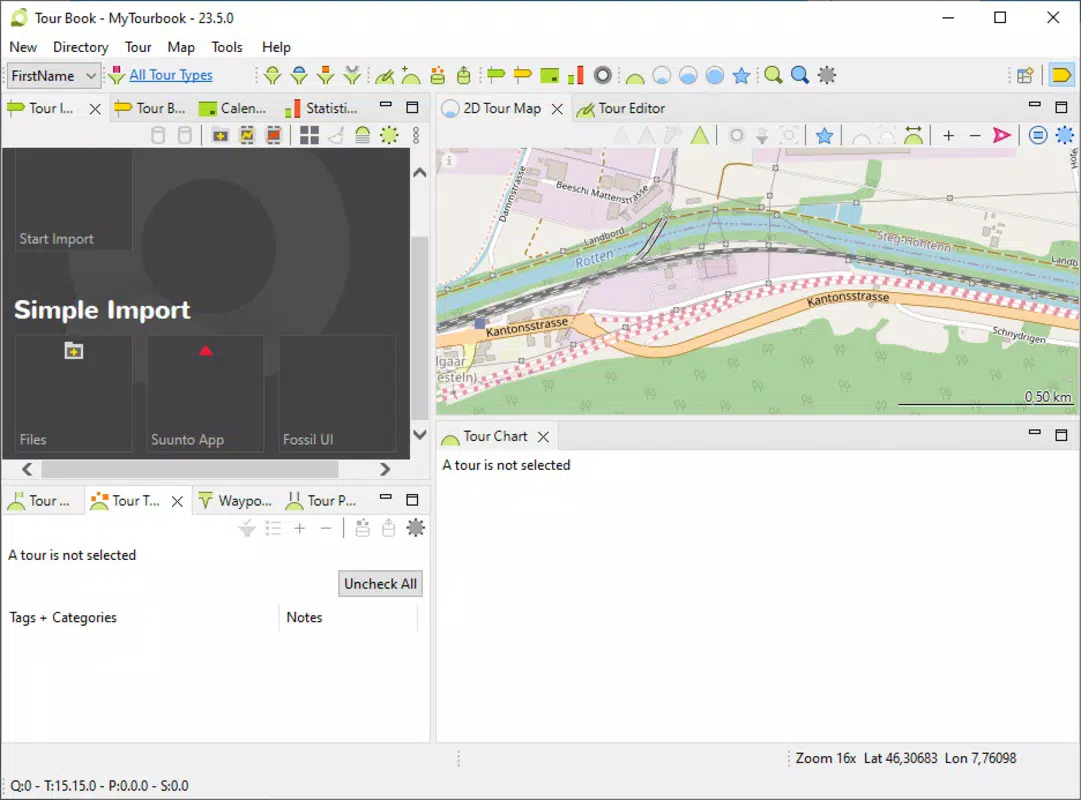The width and height of the screenshot is (1081, 800).
Task: Click the map bookmark star icon in 2D Tour Map toolbar
Action: pos(824,135)
